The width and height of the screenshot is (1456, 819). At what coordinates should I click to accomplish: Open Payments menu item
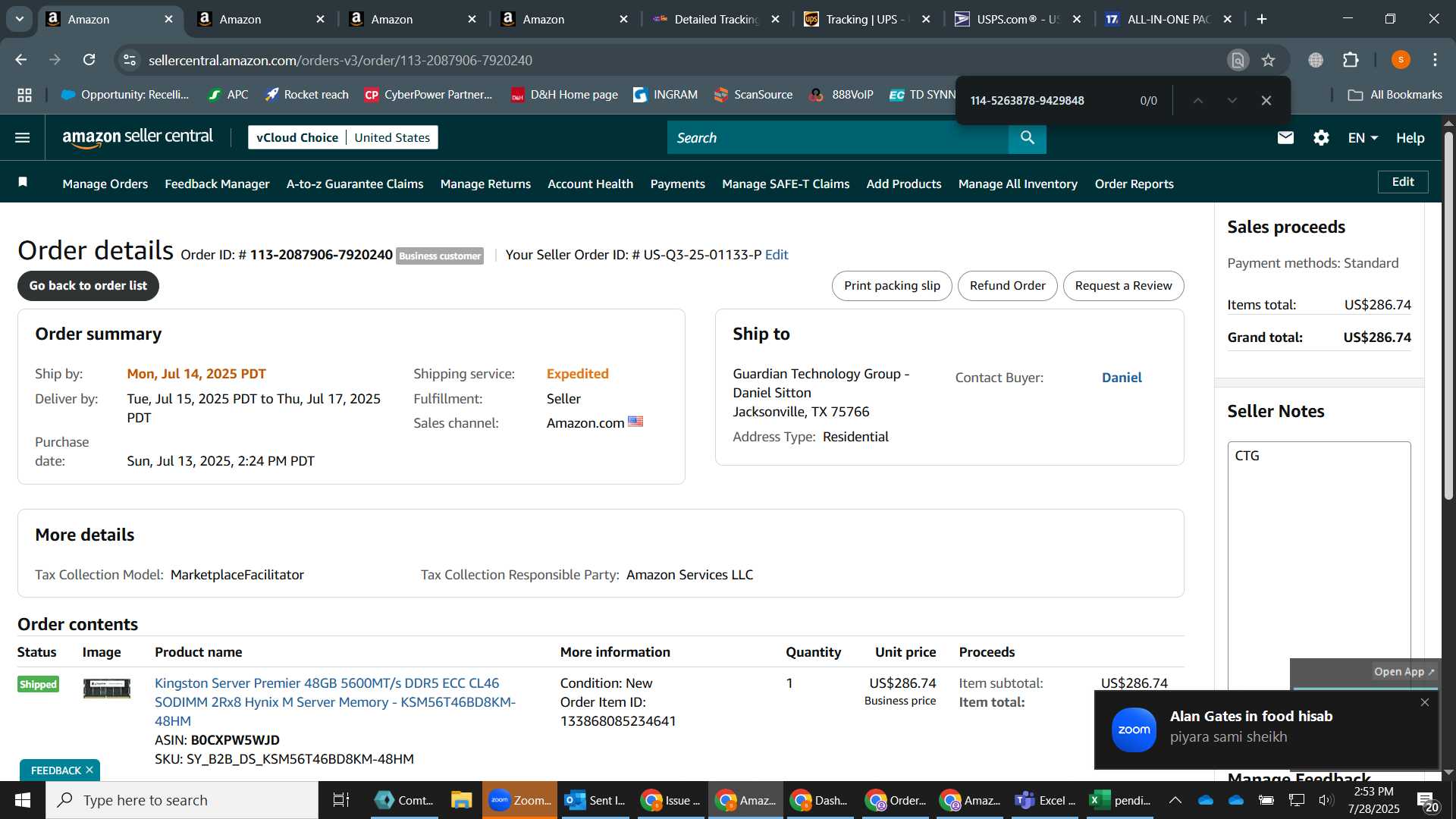677,184
